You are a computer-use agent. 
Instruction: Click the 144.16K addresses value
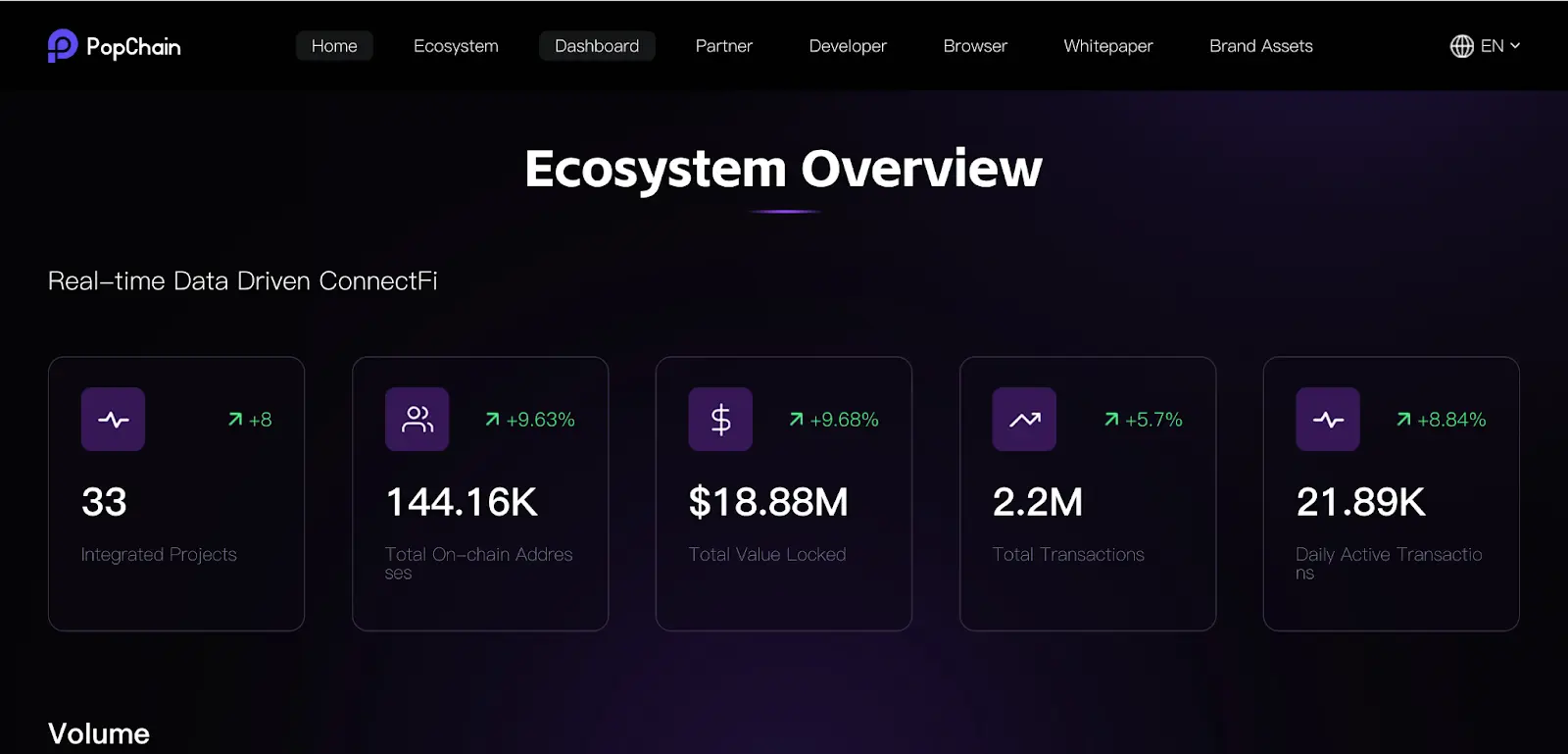(x=462, y=502)
